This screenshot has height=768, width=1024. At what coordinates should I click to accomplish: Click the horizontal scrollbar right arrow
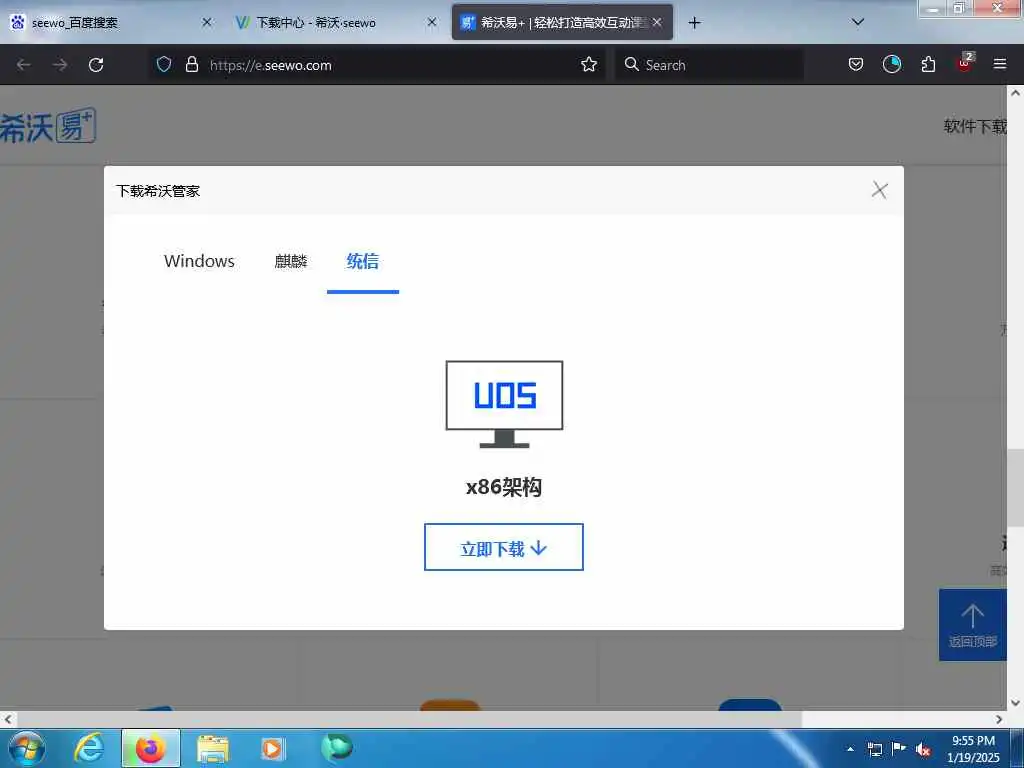coord(999,719)
